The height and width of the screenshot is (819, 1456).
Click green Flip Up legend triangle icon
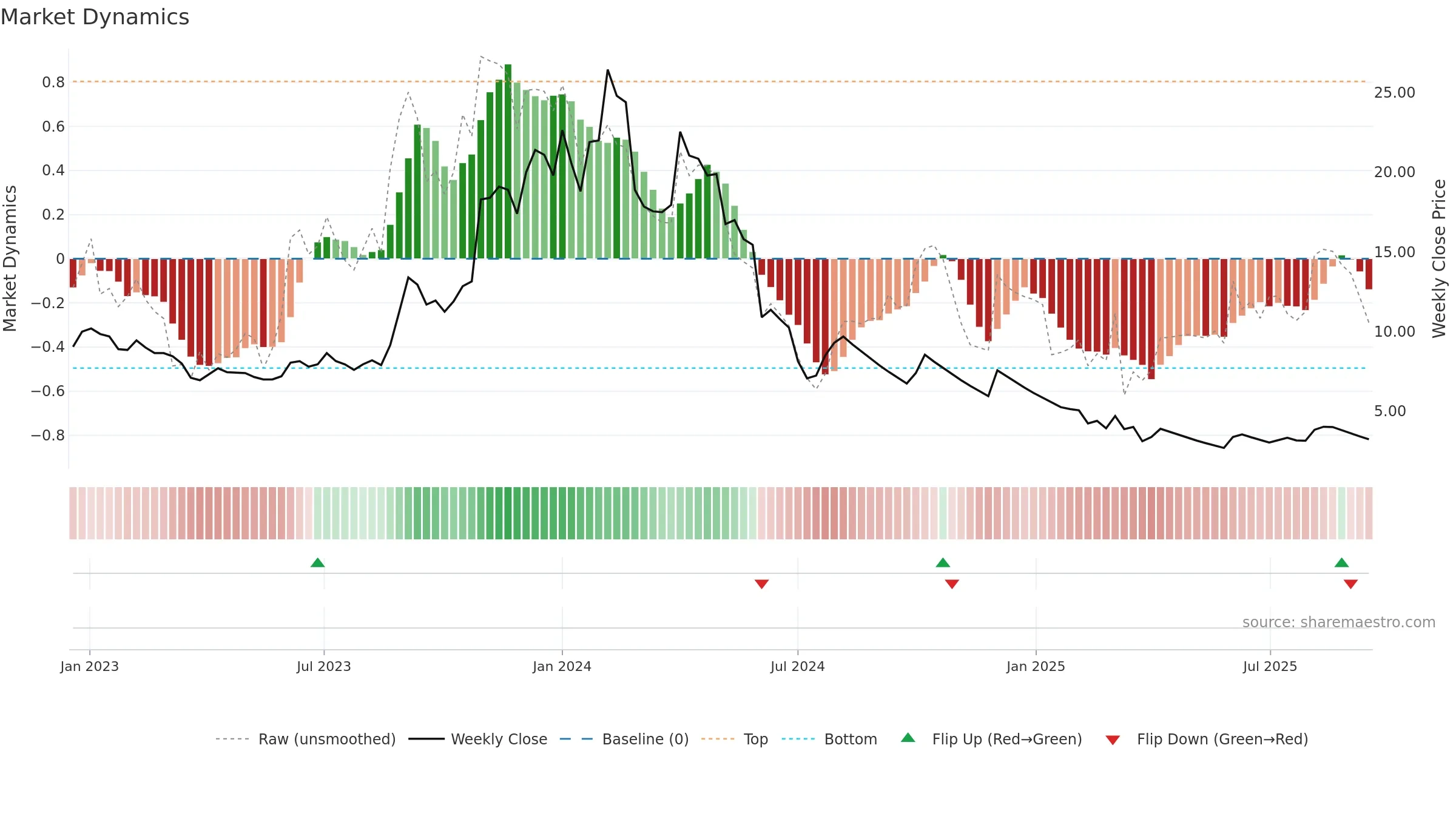click(908, 738)
